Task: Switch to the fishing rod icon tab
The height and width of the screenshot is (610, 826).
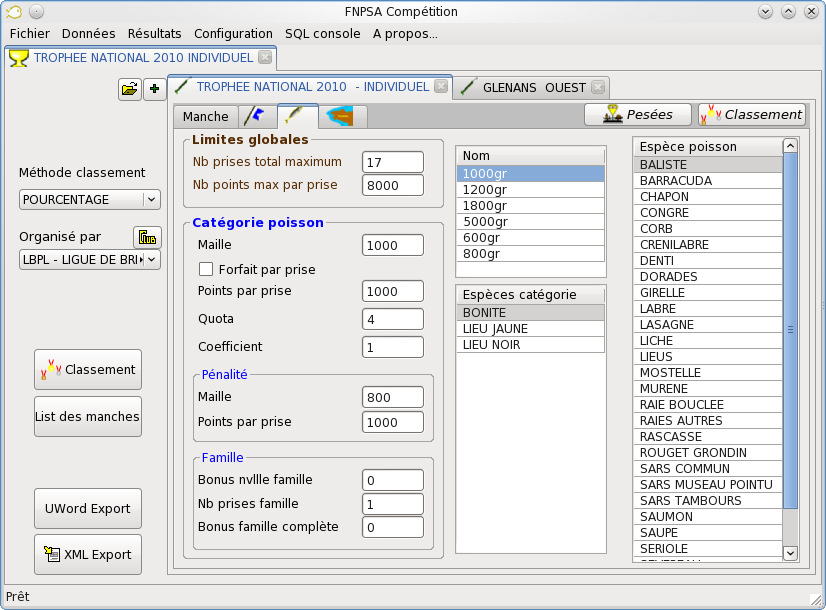Action: 297,116
